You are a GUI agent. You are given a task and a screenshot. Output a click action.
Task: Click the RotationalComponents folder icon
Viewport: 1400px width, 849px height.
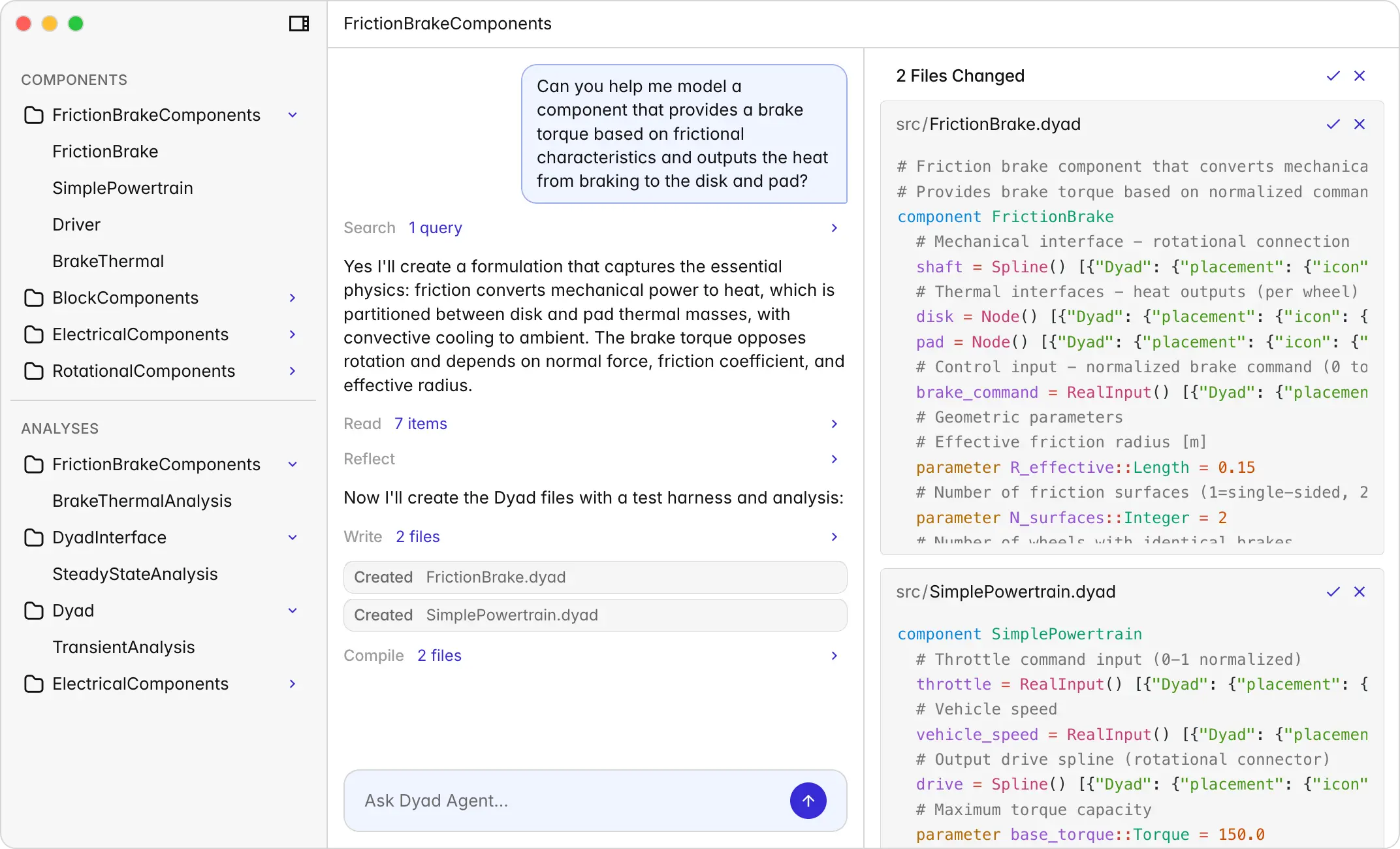point(34,371)
